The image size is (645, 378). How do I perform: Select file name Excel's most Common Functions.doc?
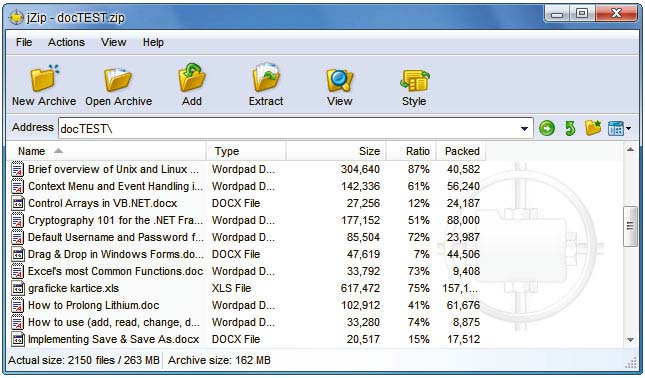(115, 271)
